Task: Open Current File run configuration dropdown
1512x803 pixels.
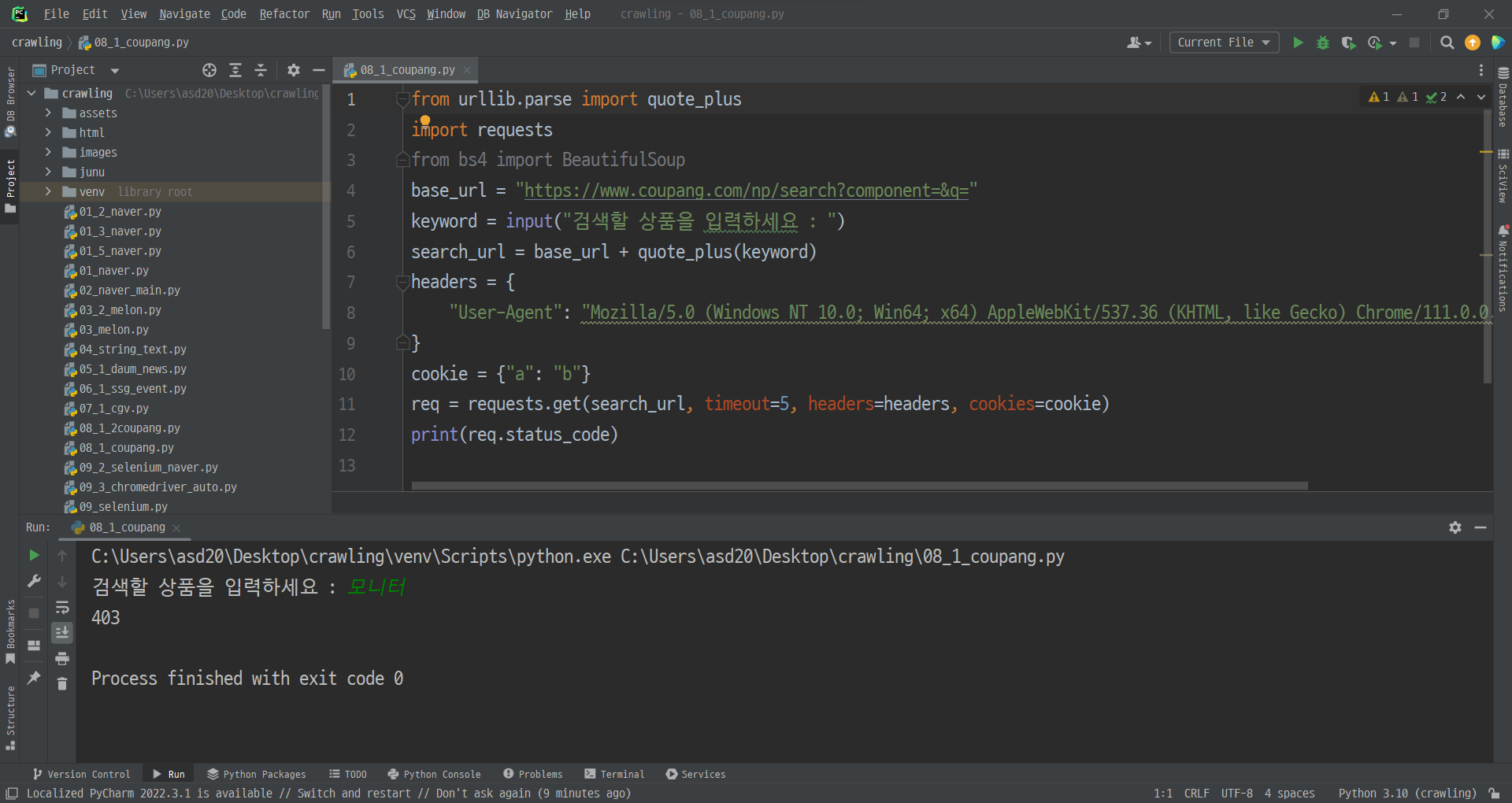Action: coord(1224,43)
